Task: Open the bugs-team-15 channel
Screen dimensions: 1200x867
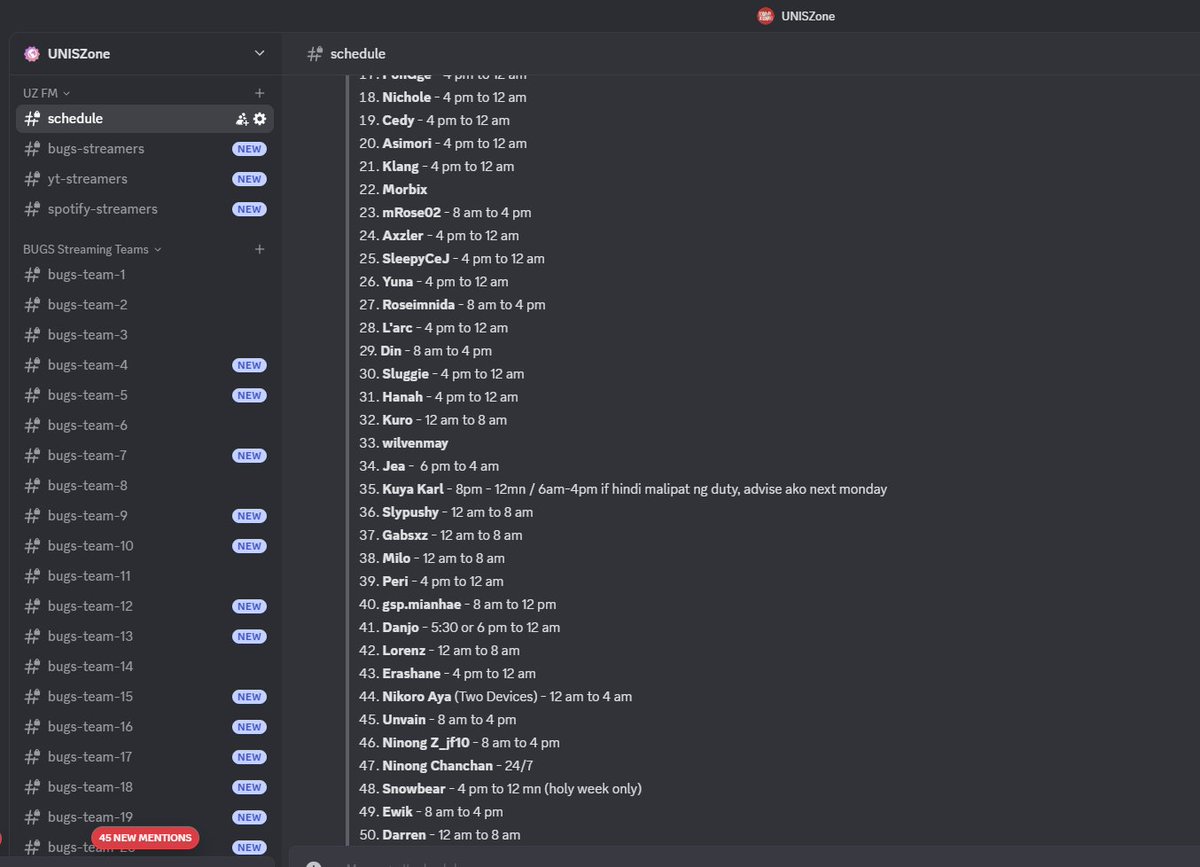Action: 145,696
